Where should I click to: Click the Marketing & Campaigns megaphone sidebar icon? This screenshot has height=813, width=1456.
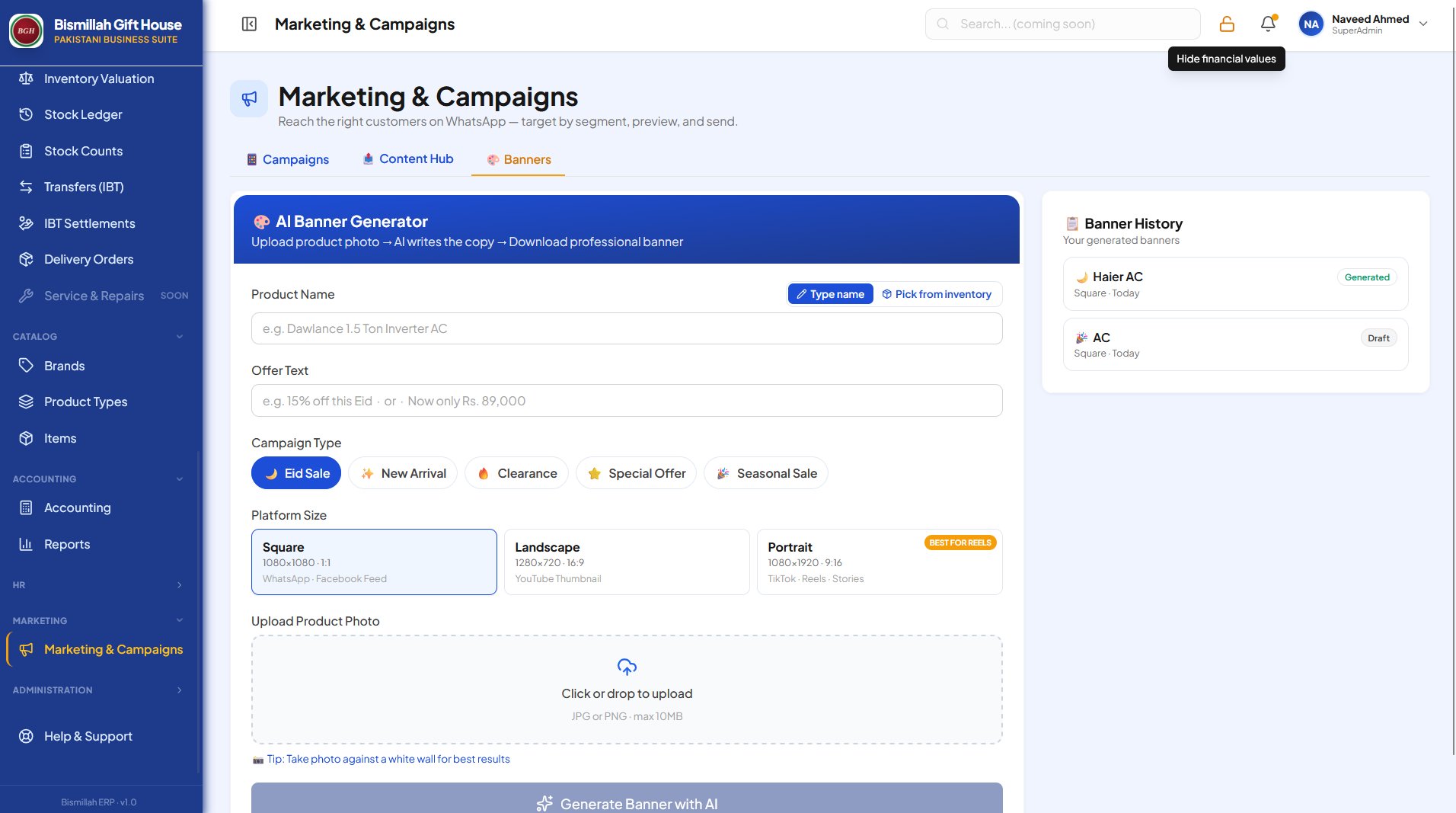coord(26,649)
